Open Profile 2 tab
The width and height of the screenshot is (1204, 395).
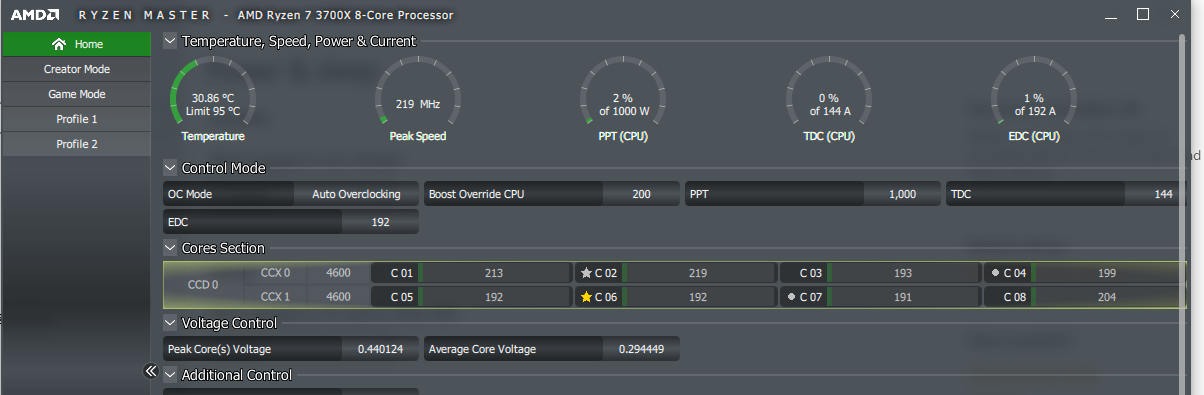pyautogui.click(x=77, y=144)
